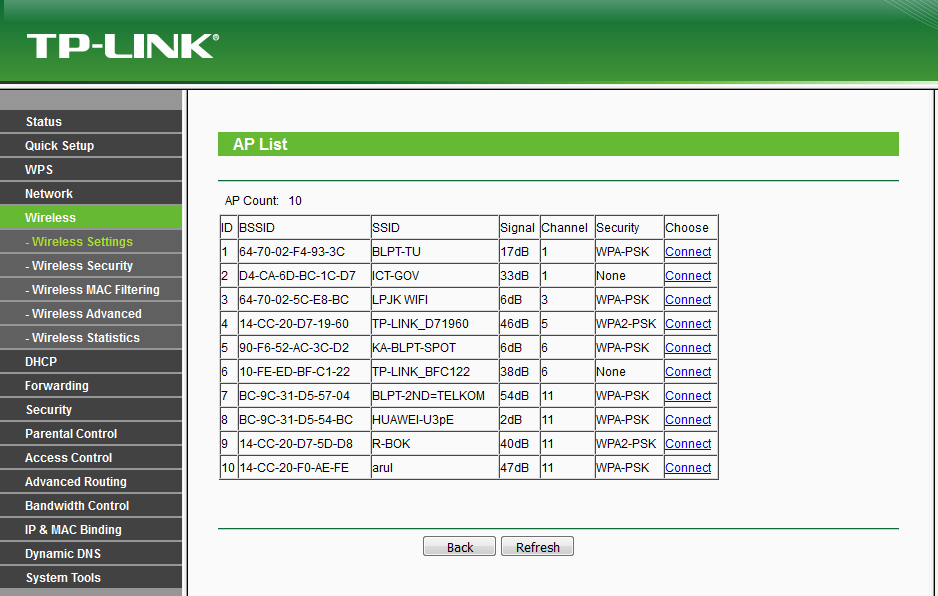
Task: Open Wireless Settings submenu
Action: pos(91,241)
